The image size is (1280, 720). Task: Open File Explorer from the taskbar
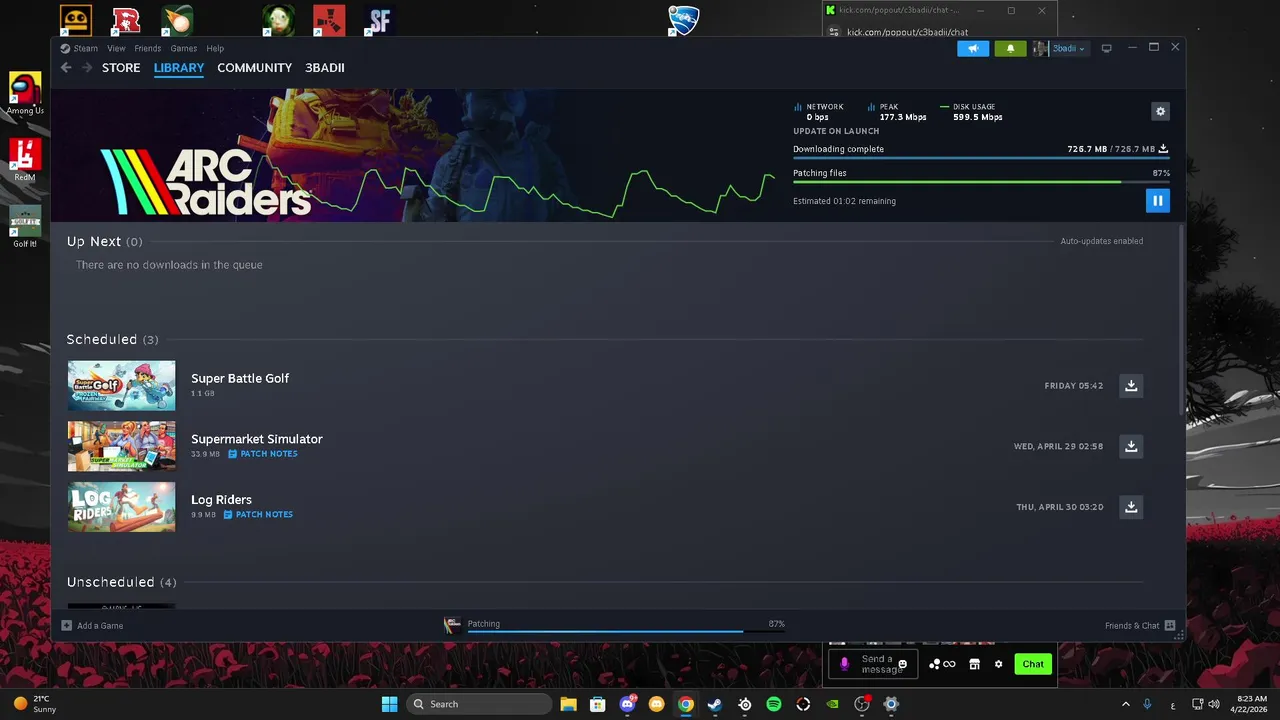568,704
